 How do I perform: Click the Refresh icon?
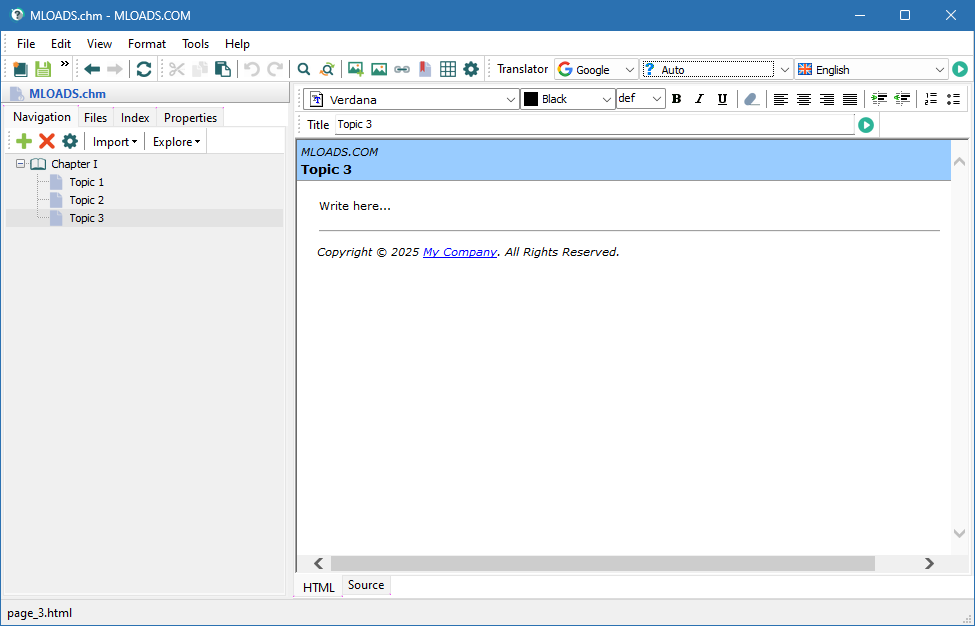[x=144, y=69]
